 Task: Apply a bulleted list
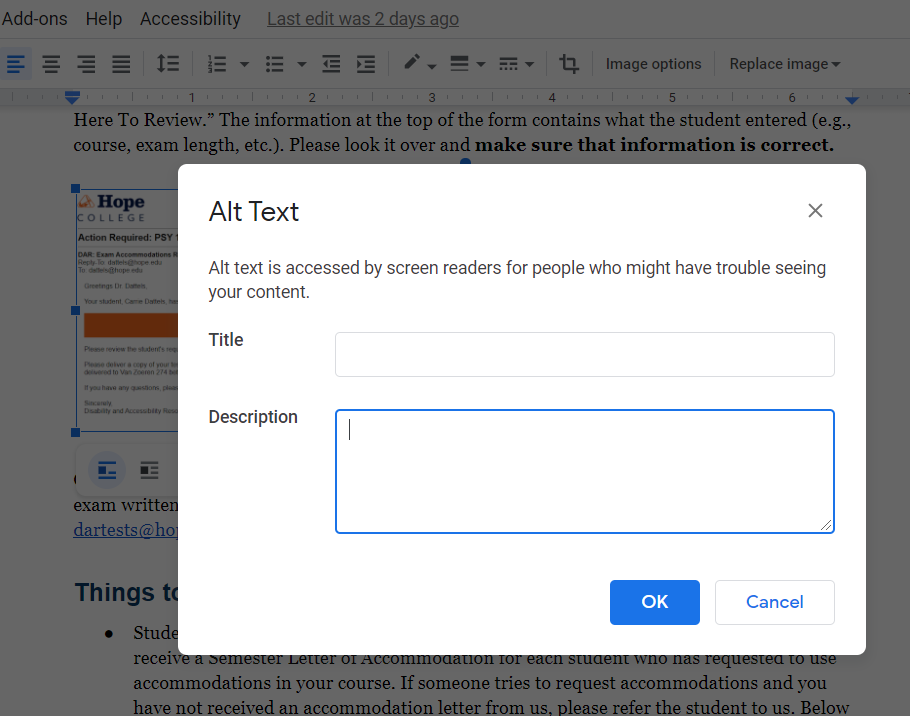tap(277, 63)
